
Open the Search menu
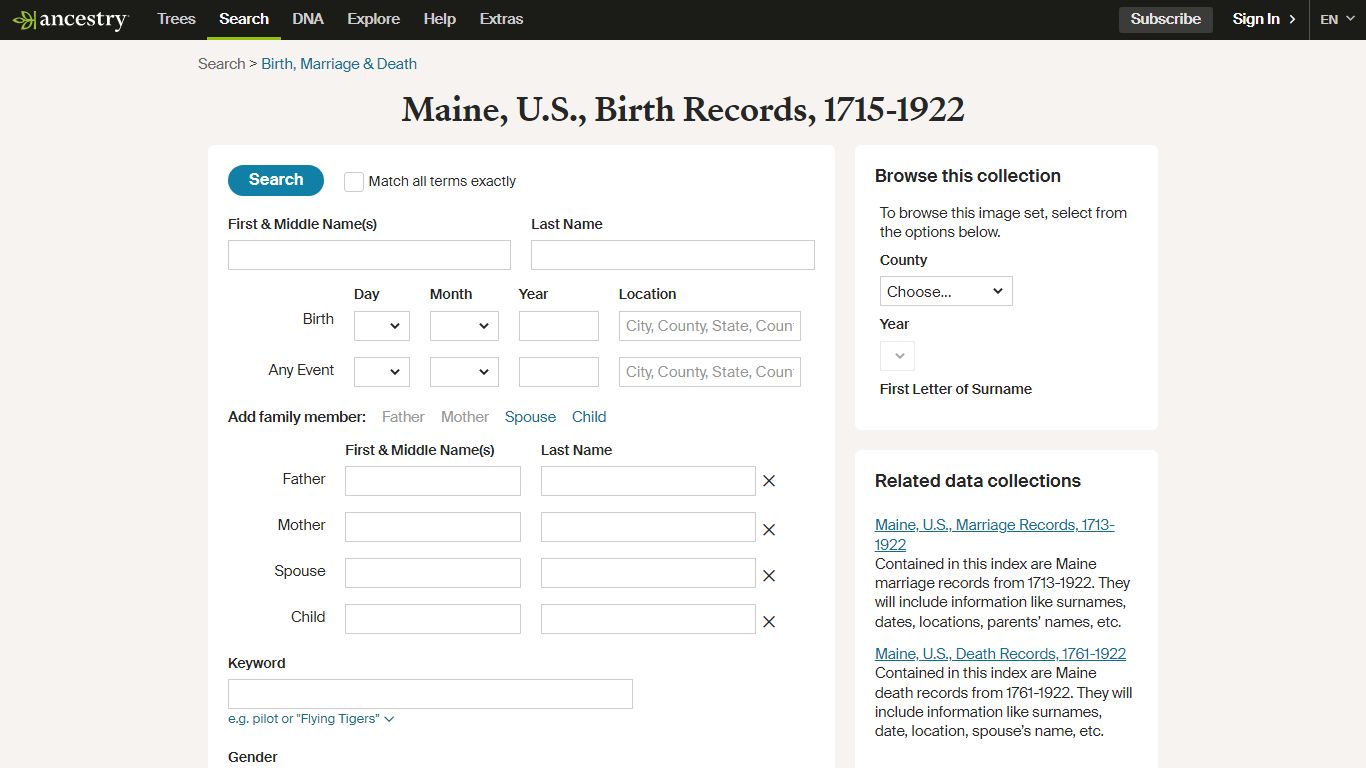click(244, 19)
